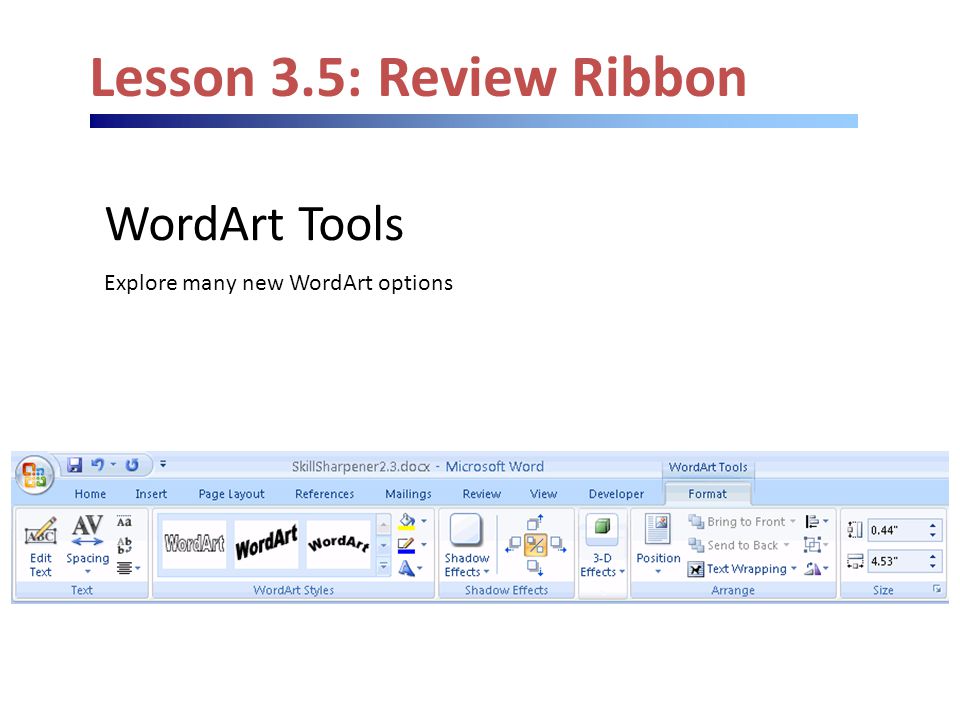The image size is (960, 720).
Task: Open the References tab
Action: click(324, 494)
